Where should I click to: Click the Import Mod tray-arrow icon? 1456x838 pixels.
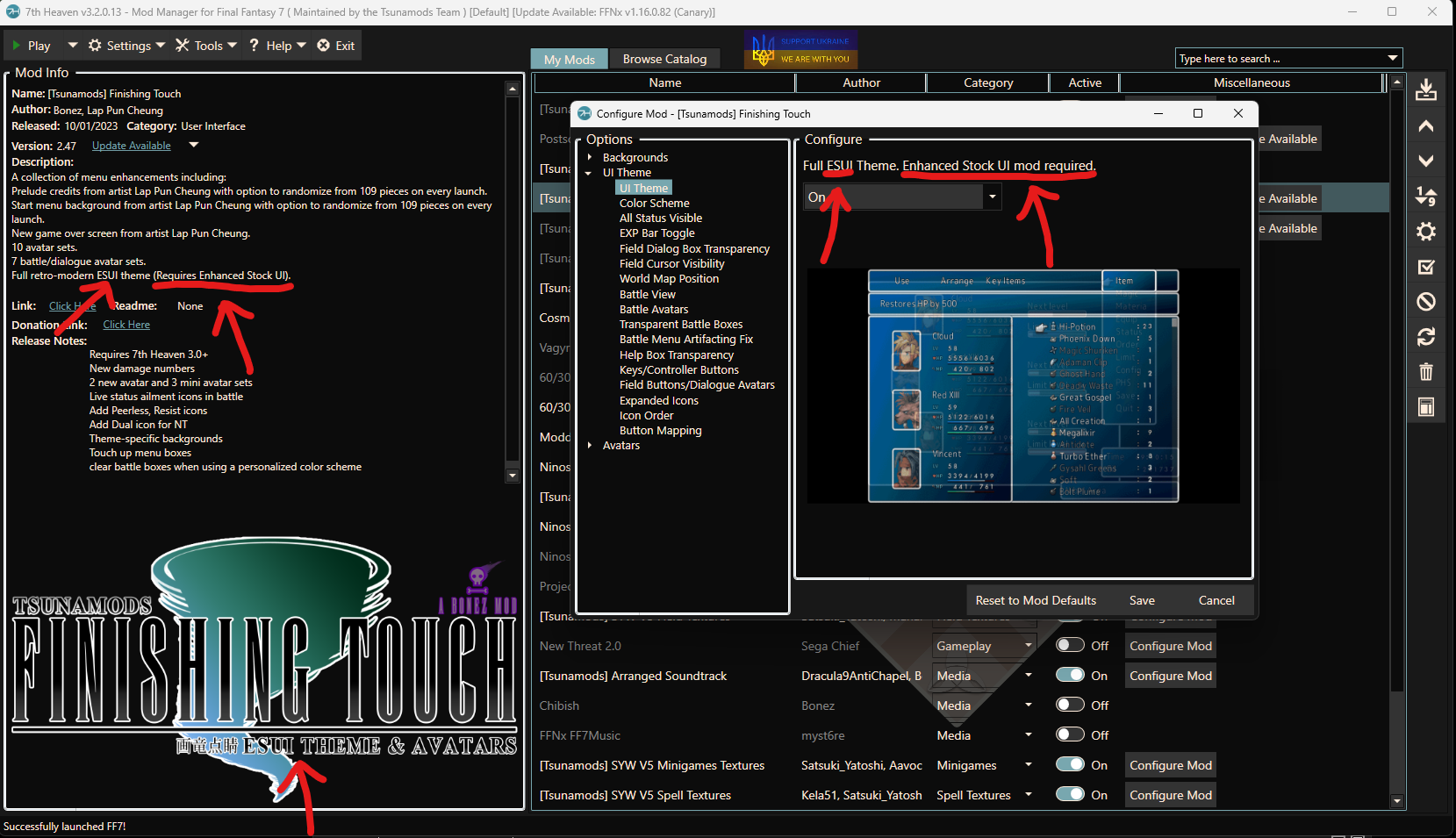click(x=1426, y=90)
